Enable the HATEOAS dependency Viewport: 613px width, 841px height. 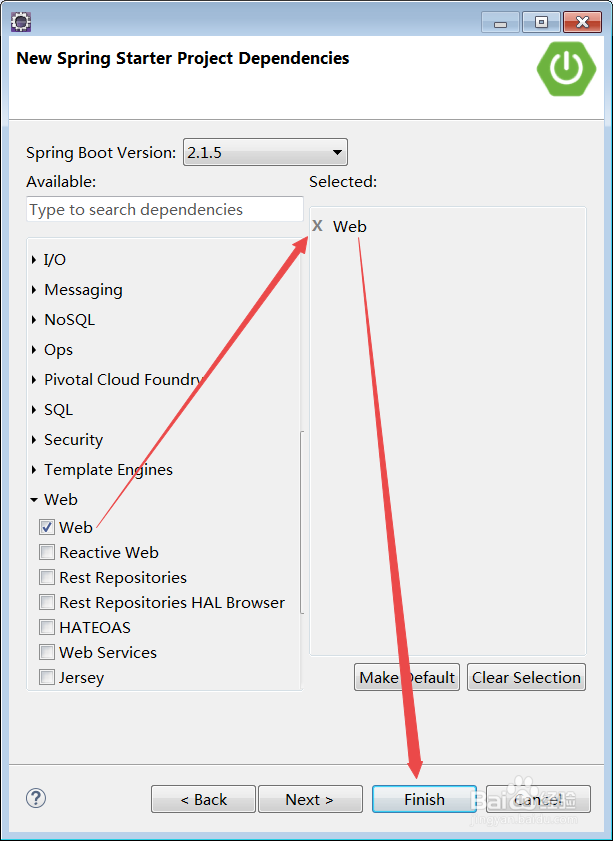click(47, 627)
